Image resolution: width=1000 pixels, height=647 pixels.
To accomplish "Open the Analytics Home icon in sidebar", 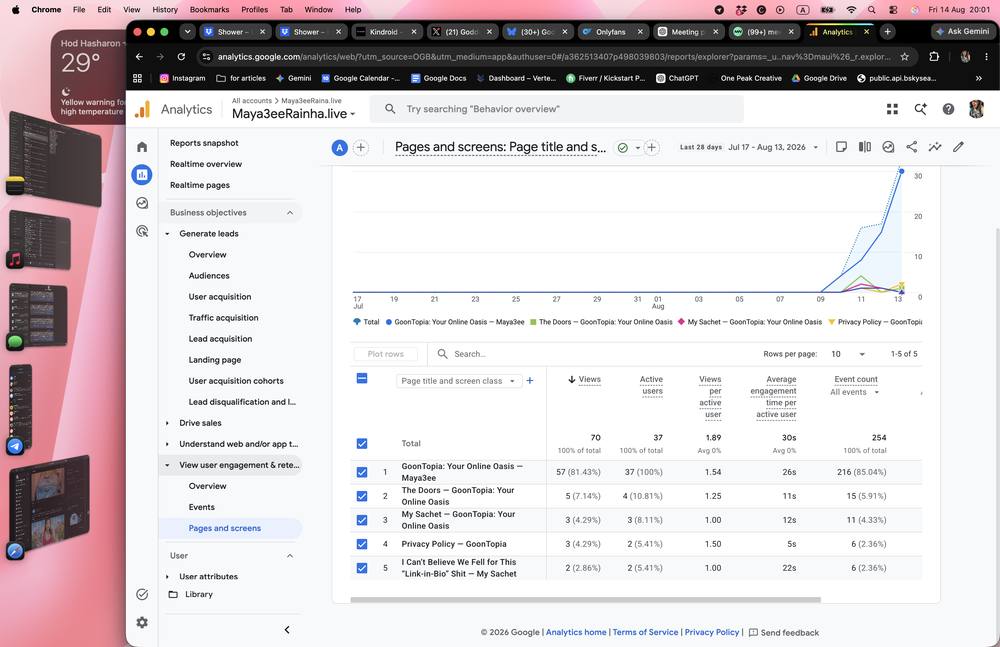I will tap(142, 147).
